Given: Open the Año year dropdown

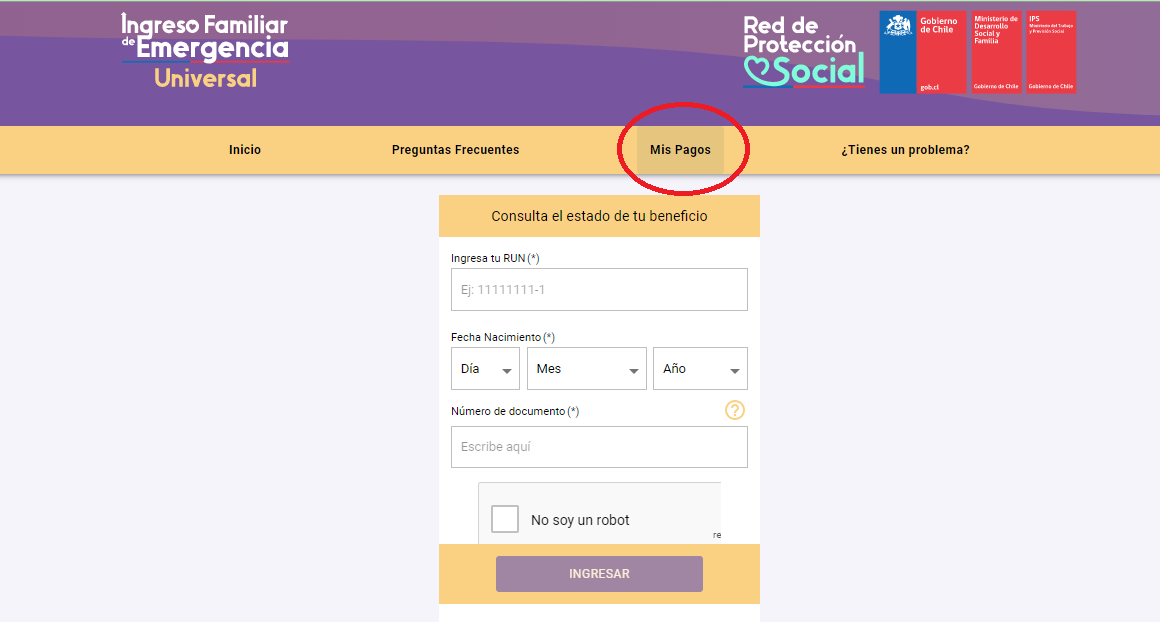Looking at the screenshot, I should pyautogui.click(x=700, y=369).
